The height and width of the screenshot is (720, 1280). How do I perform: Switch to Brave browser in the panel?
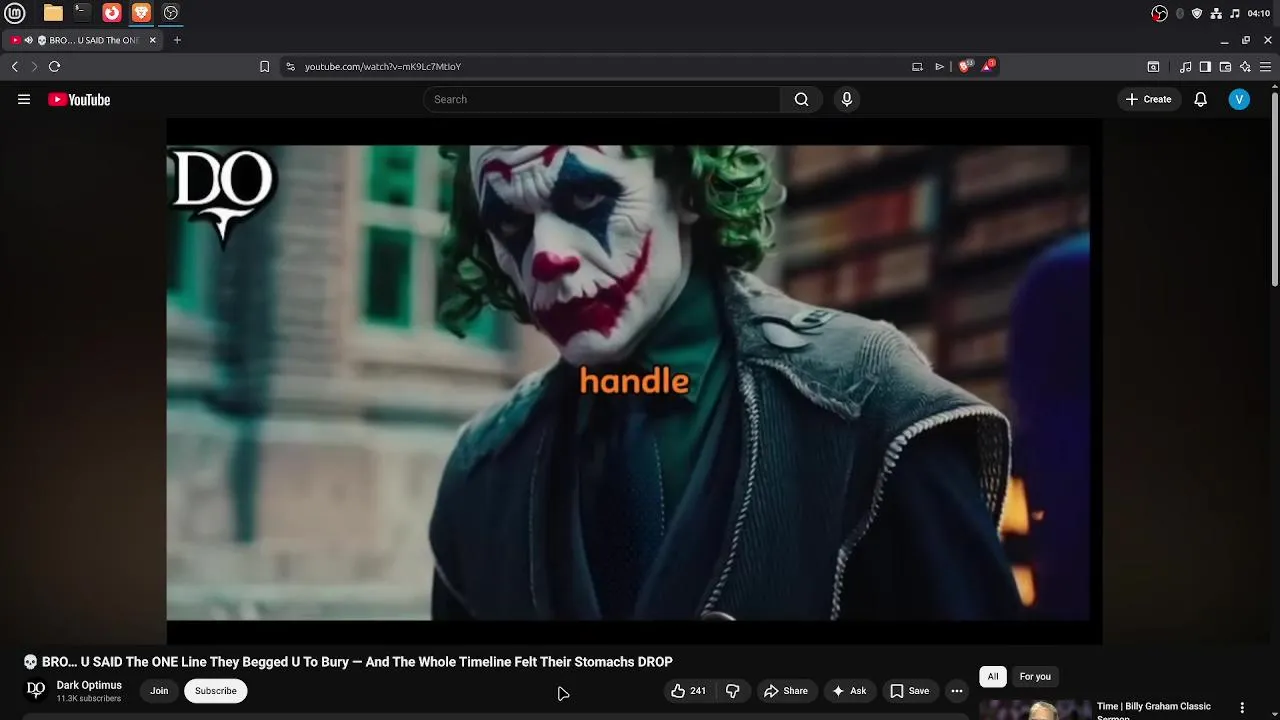[x=141, y=13]
